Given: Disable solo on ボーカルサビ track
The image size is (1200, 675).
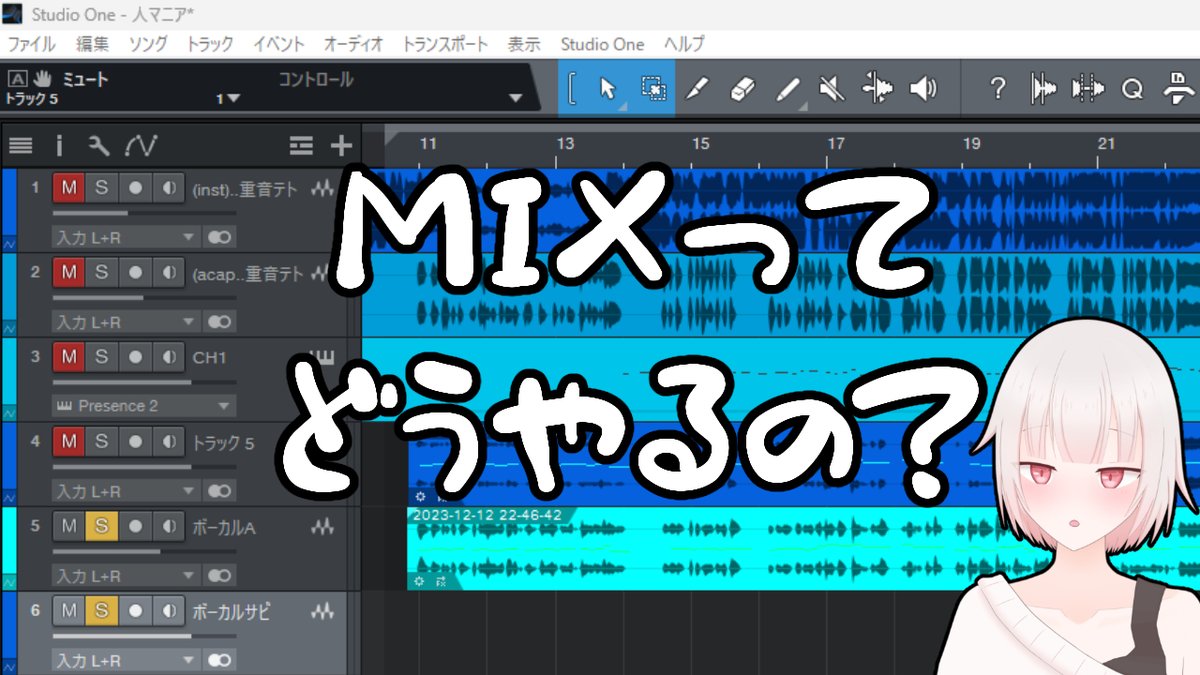Looking at the screenshot, I should (101, 610).
